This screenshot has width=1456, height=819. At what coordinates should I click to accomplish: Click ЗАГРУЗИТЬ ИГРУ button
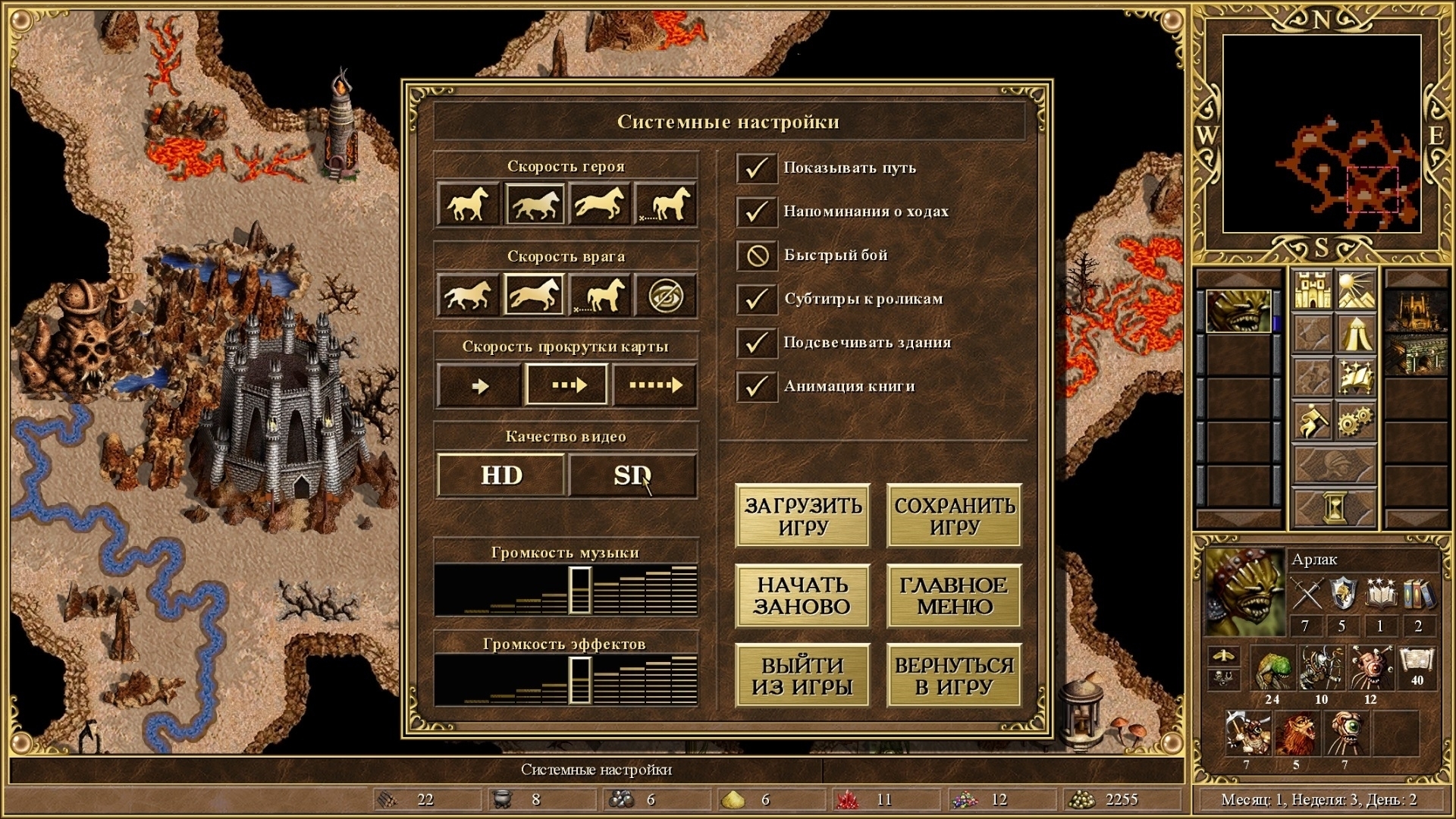tap(803, 516)
